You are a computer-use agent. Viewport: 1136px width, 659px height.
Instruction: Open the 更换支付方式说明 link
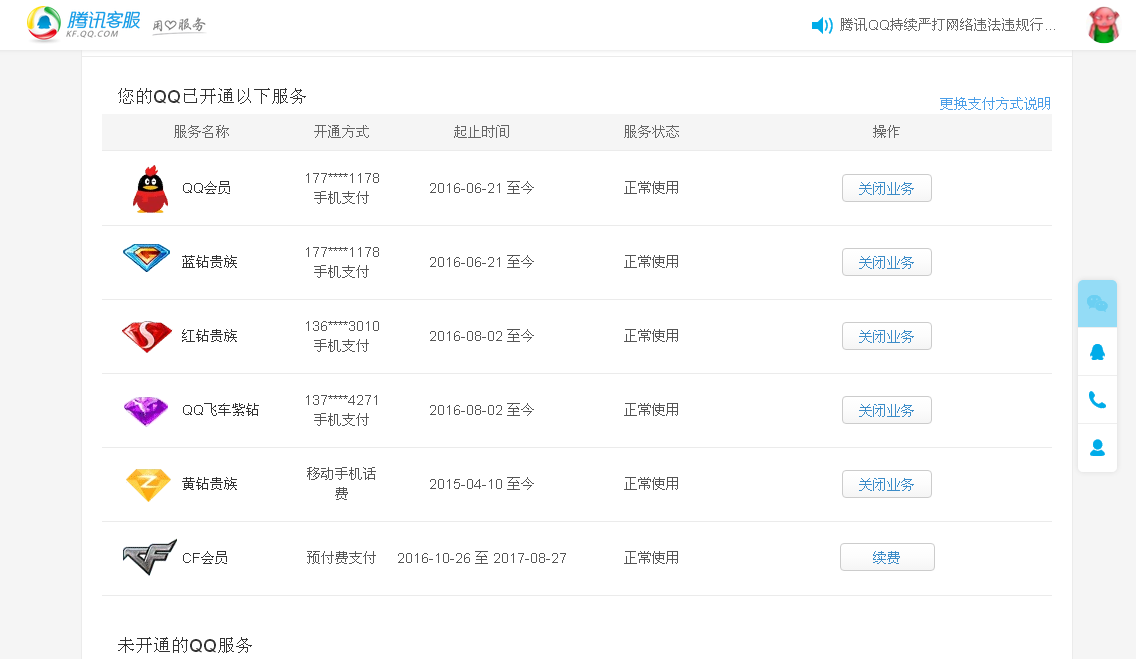(x=995, y=104)
